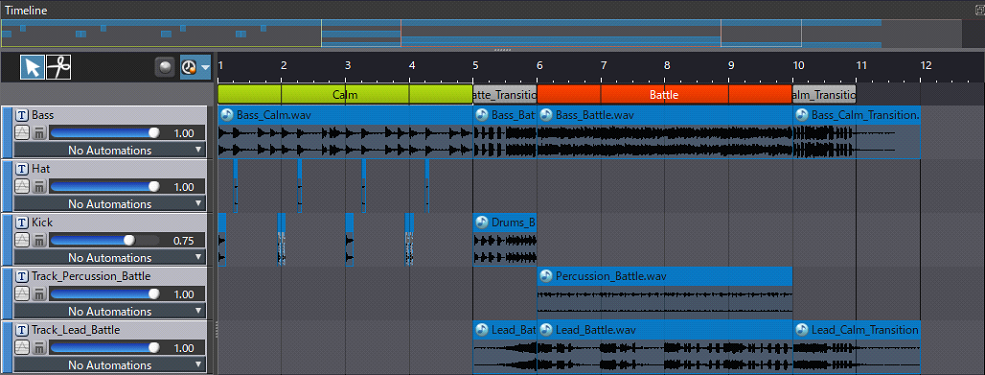Viewport: 985px width, 375px height.
Task: Toggle the gray sphere button in the toolbar
Action: point(165,67)
